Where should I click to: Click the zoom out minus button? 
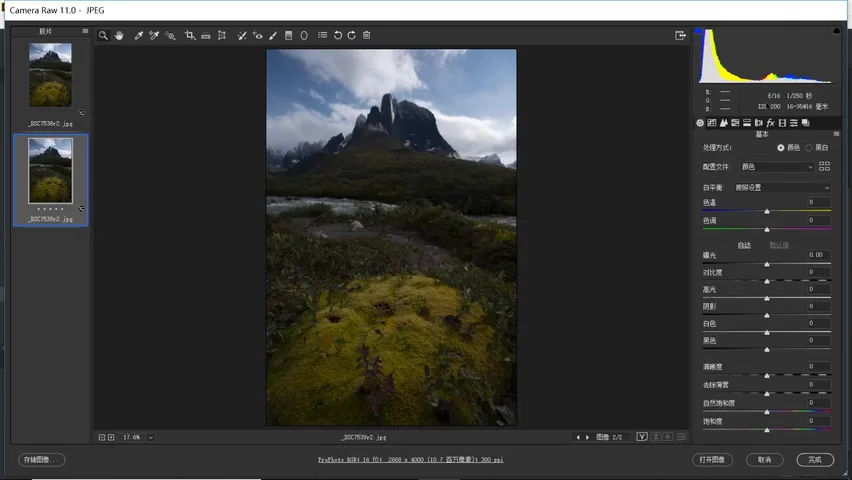102,438
